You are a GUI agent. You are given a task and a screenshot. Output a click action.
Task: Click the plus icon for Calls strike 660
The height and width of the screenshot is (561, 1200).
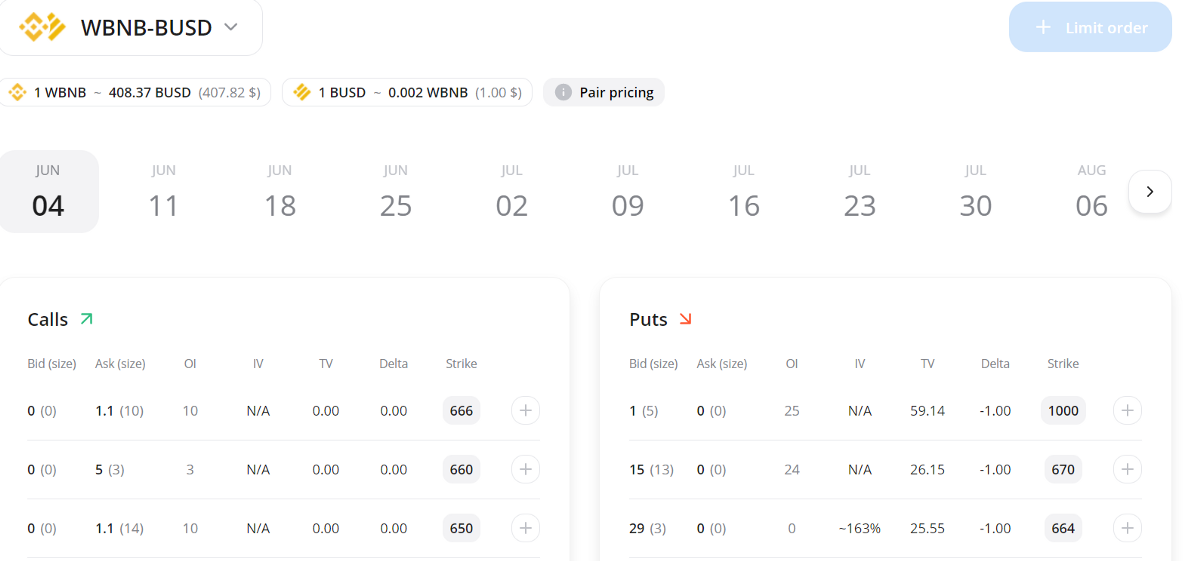[x=526, y=470]
